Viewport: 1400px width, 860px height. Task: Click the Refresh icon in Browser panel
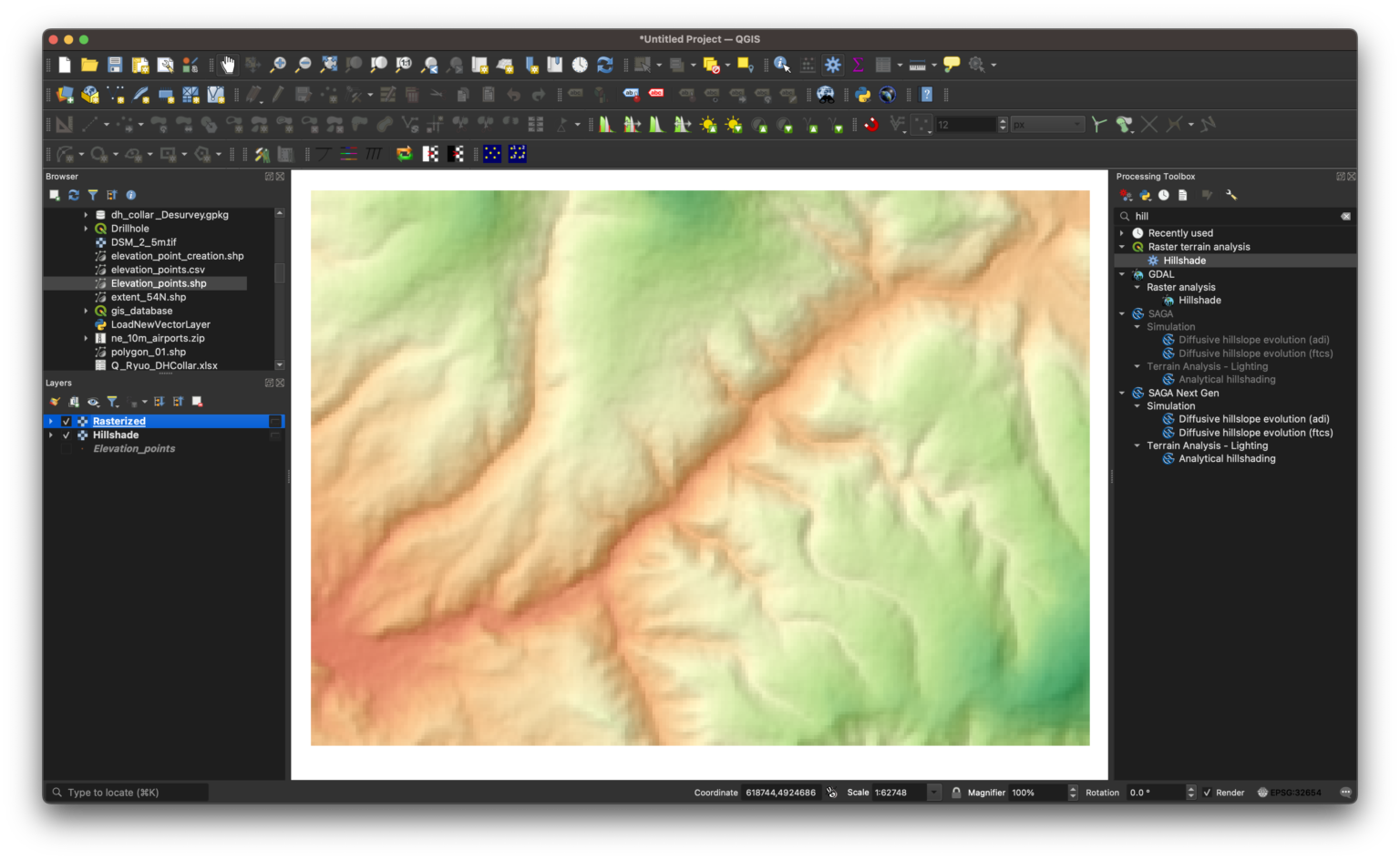[x=74, y=195]
